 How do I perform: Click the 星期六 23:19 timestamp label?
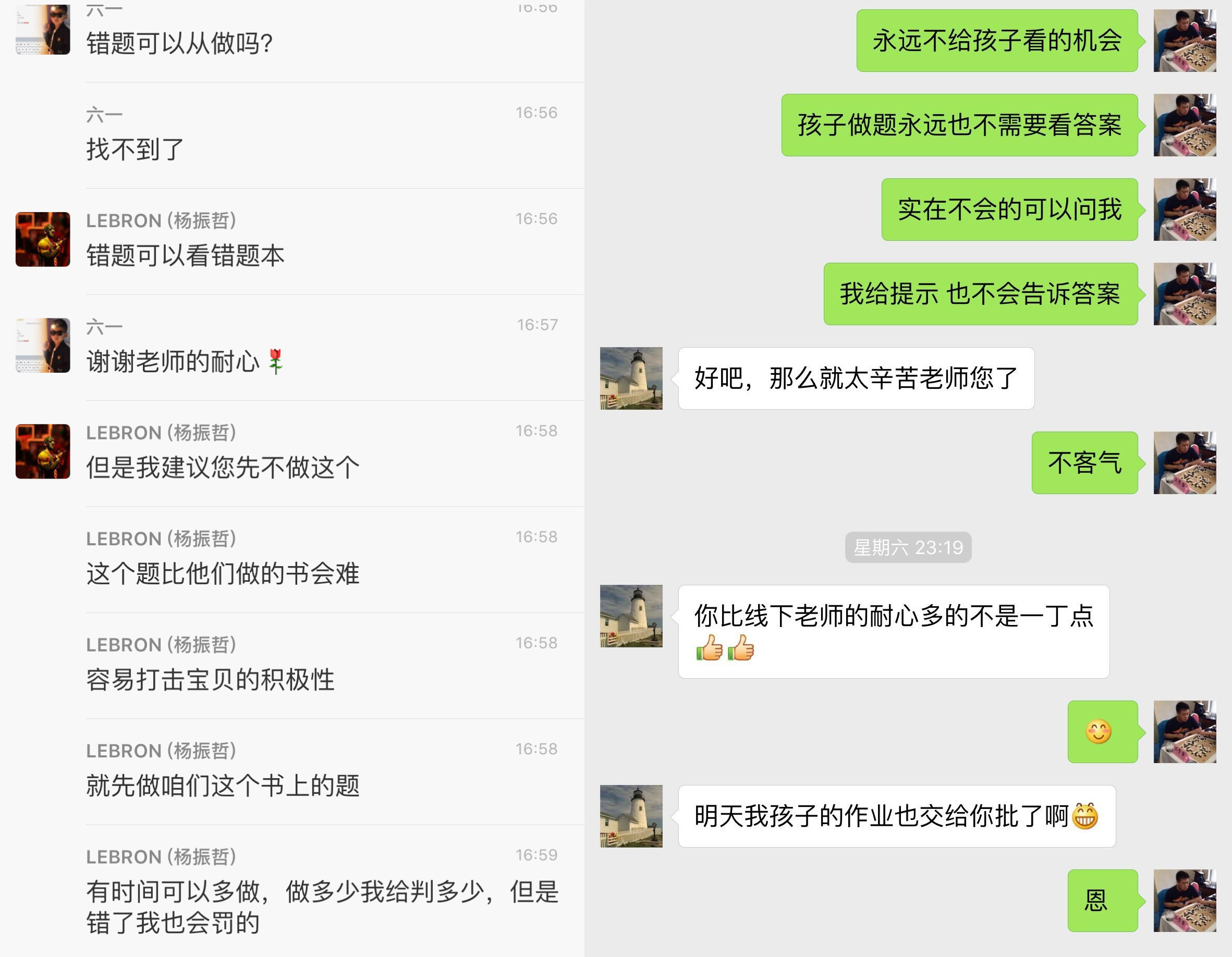tap(908, 548)
